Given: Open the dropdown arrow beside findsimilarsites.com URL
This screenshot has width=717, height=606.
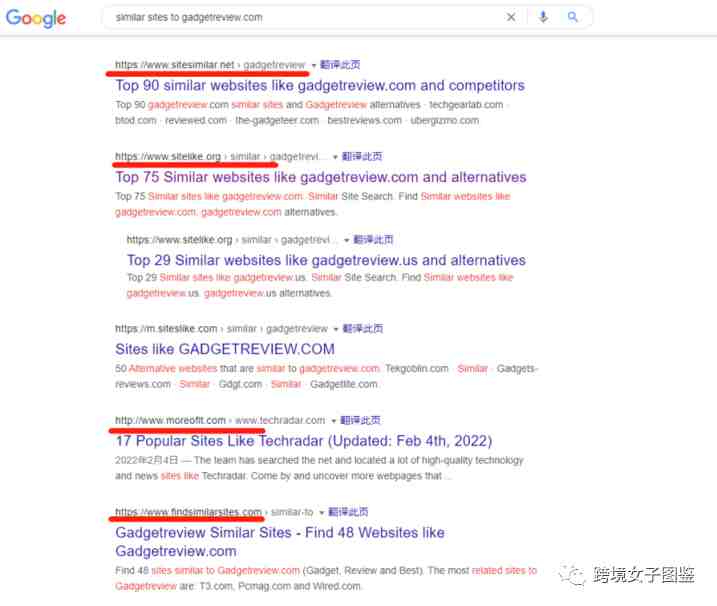Looking at the screenshot, I should [x=321, y=513].
